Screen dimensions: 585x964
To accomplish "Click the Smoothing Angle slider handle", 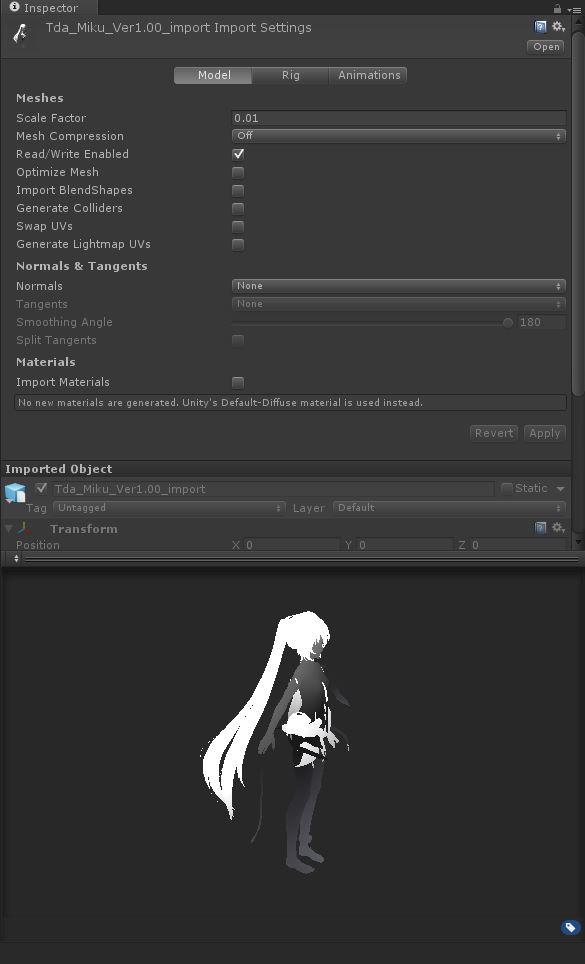I will [508, 322].
